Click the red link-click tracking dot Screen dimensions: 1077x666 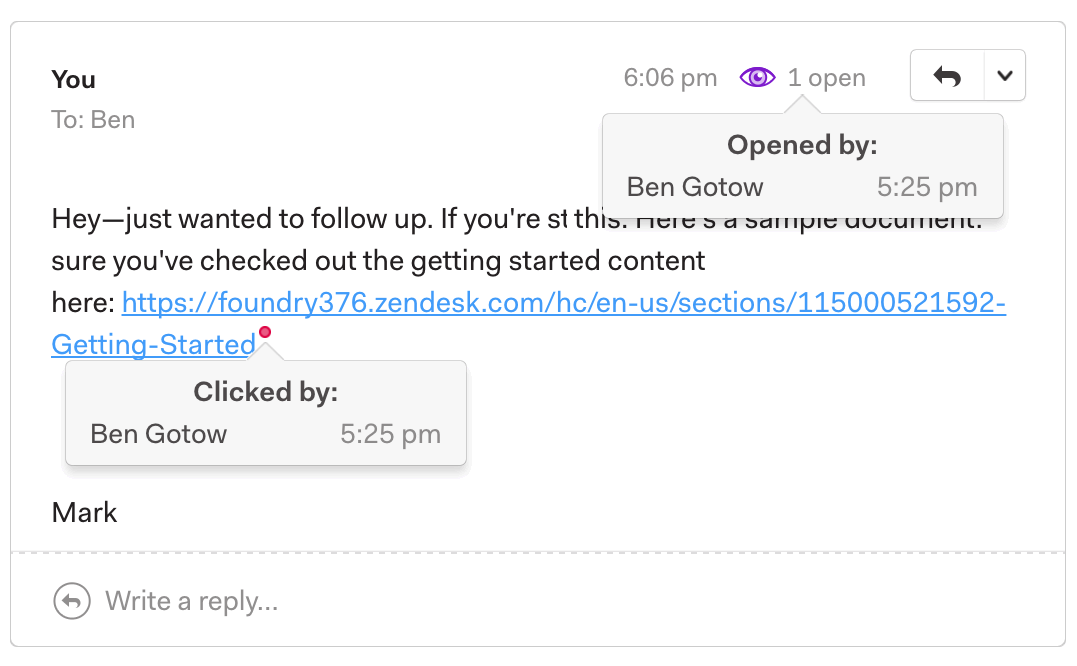[265, 332]
